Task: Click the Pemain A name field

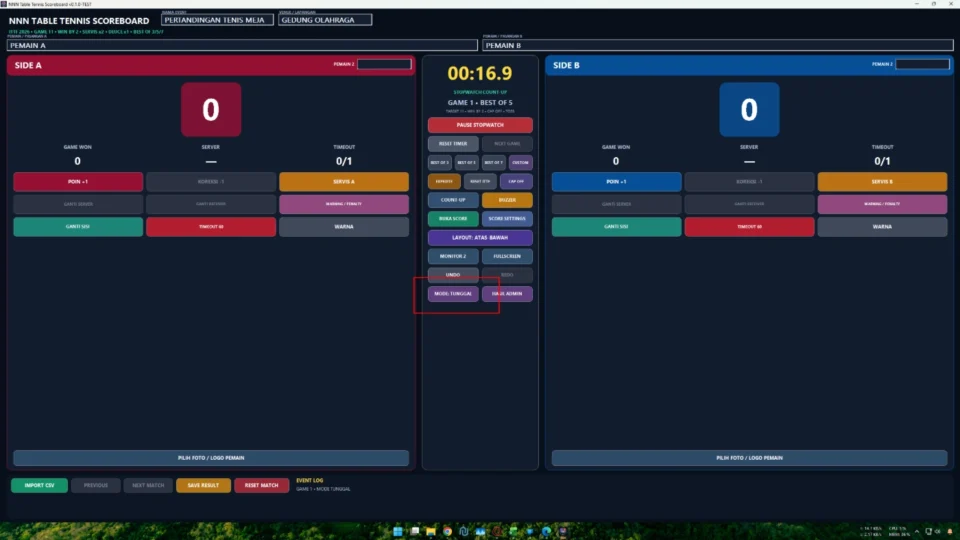Action: pyautogui.click(x=242, y=45)
